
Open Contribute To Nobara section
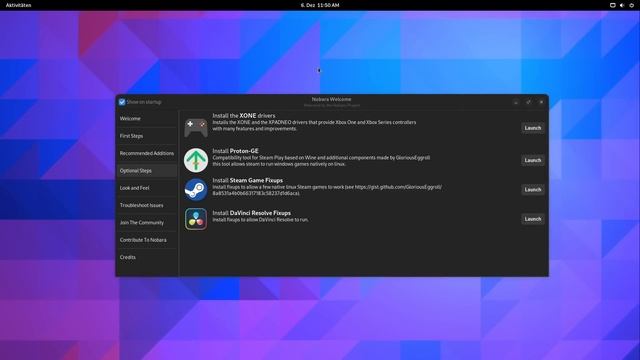coord(147,240)
